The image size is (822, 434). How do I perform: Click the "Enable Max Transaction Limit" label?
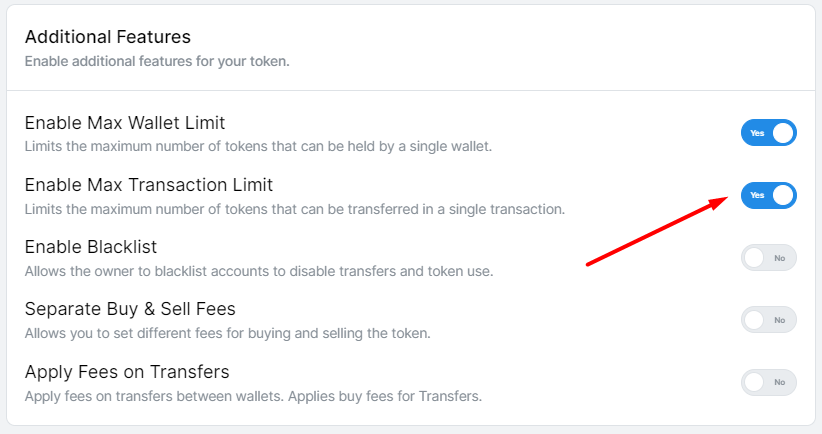149,185
